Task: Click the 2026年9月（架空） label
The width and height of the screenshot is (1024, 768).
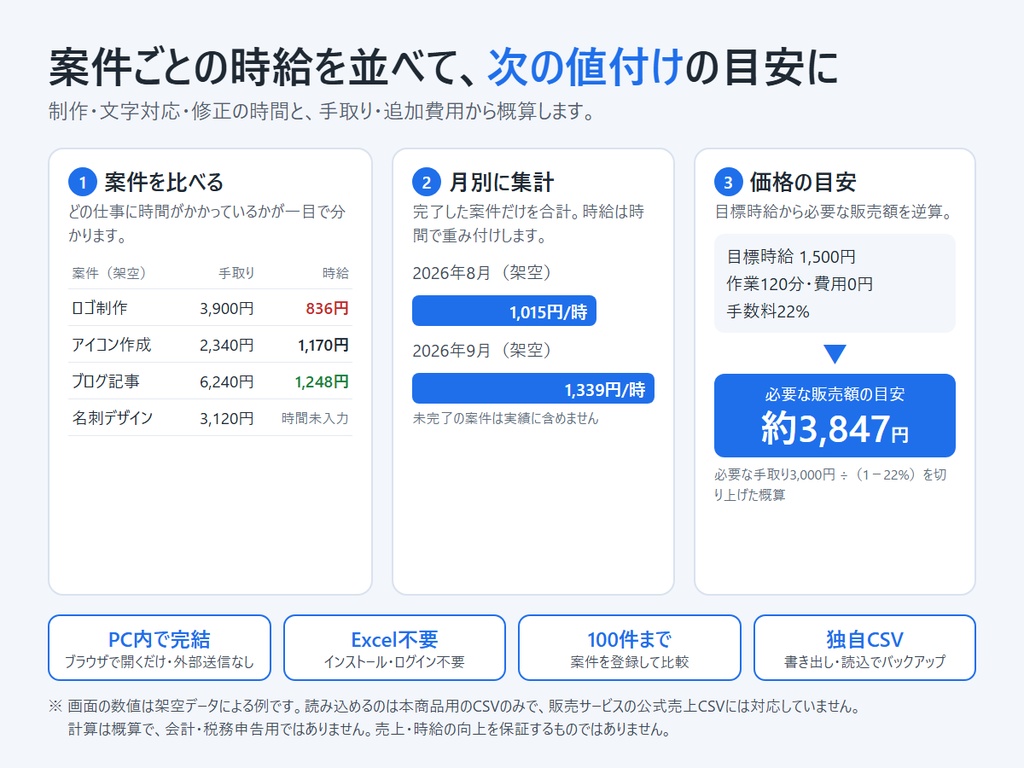Action: [x=482, y=351]
